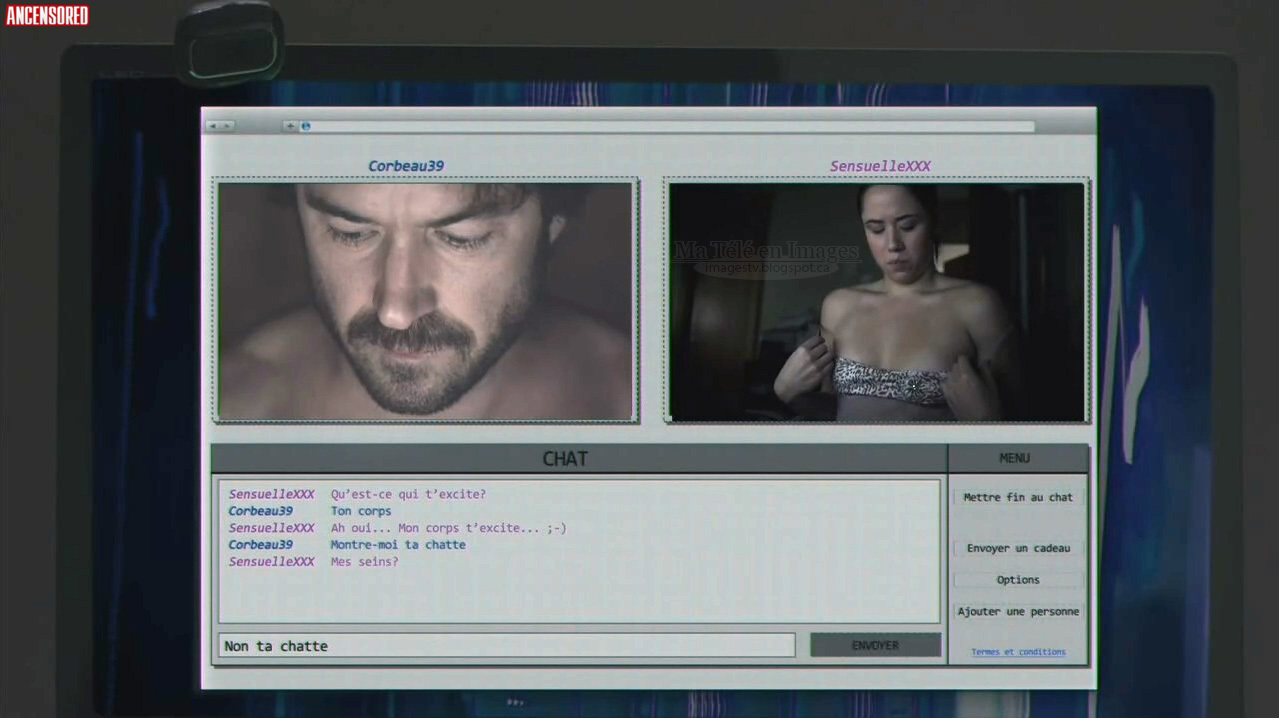Open the Termes et conditions link
Image resolution: width=1279 pixels, height=718 pixels.
pyautogui.click(x=1018, y=652)
